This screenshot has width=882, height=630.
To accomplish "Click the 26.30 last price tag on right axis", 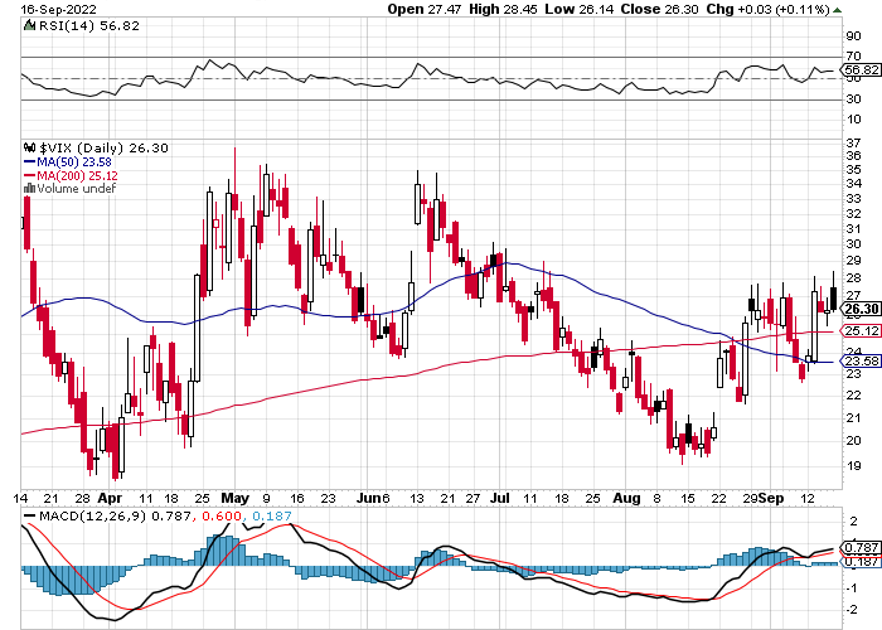I will (x=861, y=308).
